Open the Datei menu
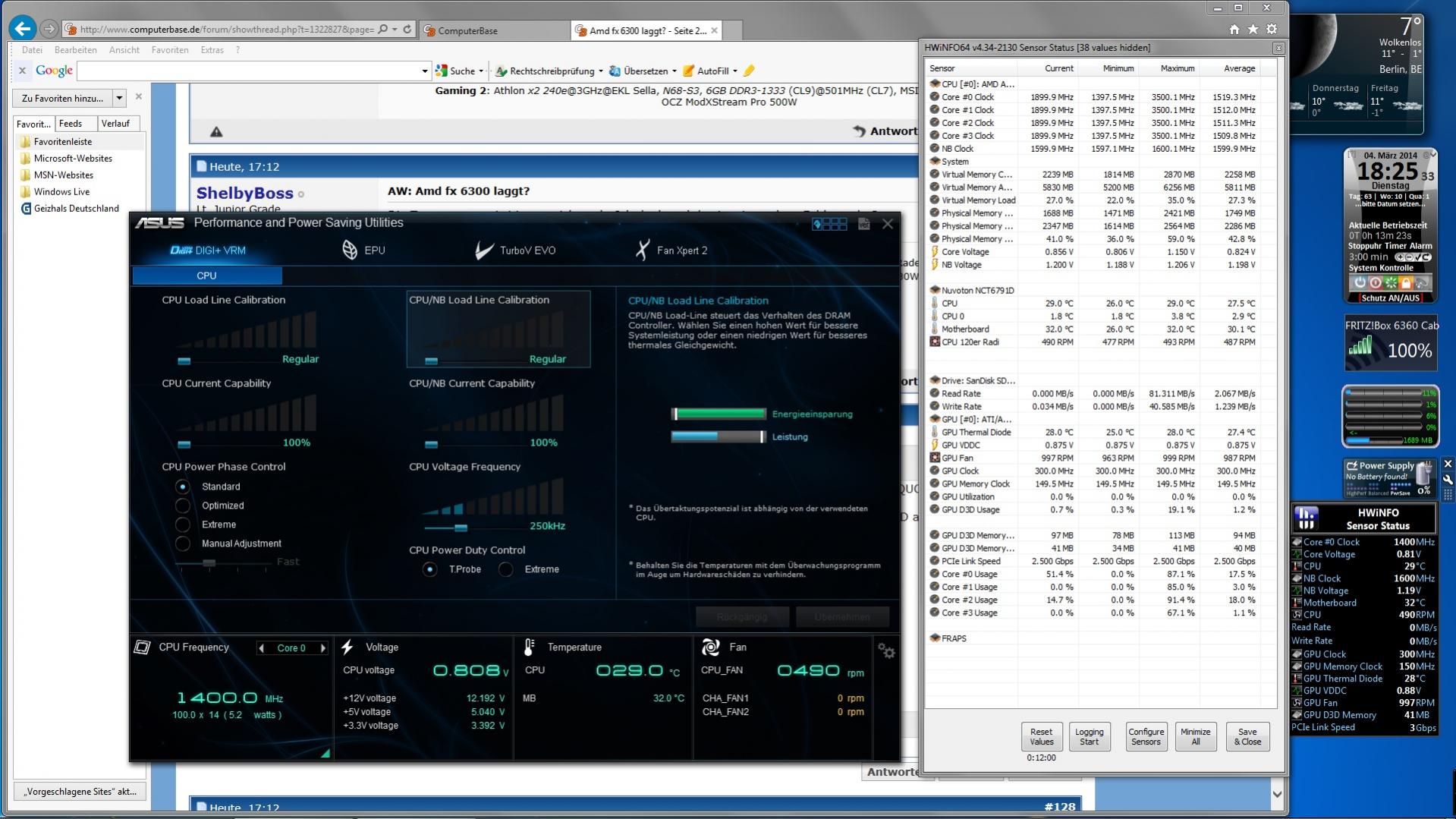This screenshot has width=1456, height=819. tap(32, 50)
